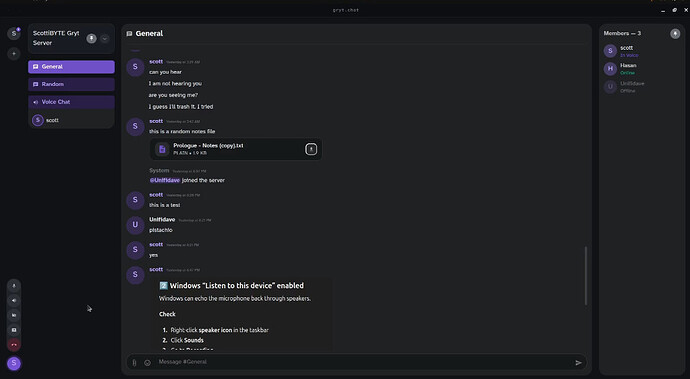Add a new server with plus button
Viewport: 690px width, 379px height.
(x=14, y=54)
